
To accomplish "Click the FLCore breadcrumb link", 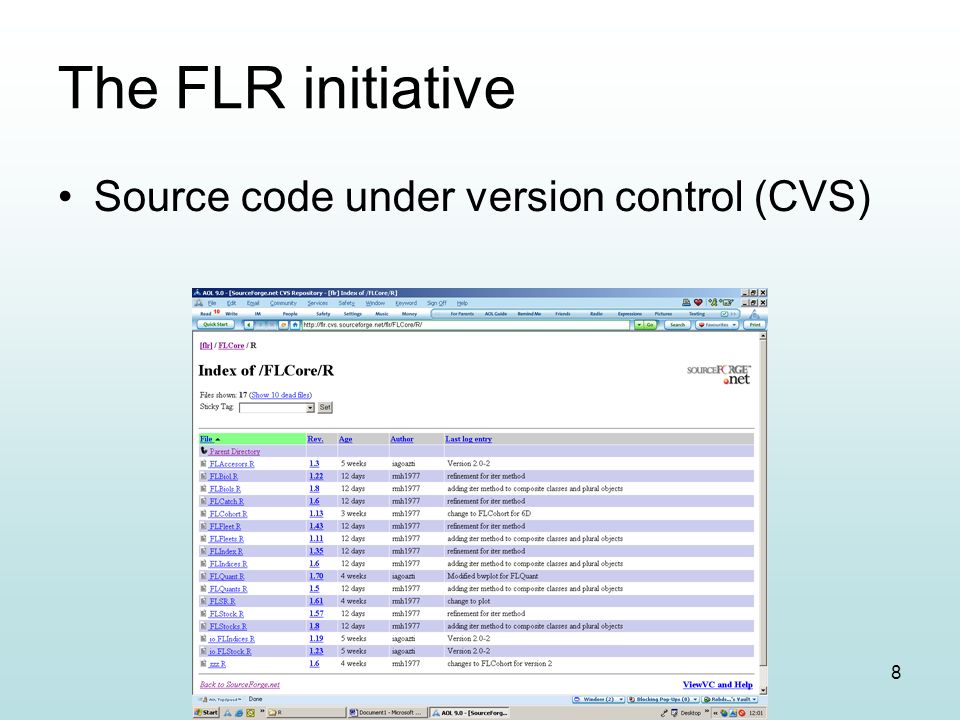I will point(231,345).
